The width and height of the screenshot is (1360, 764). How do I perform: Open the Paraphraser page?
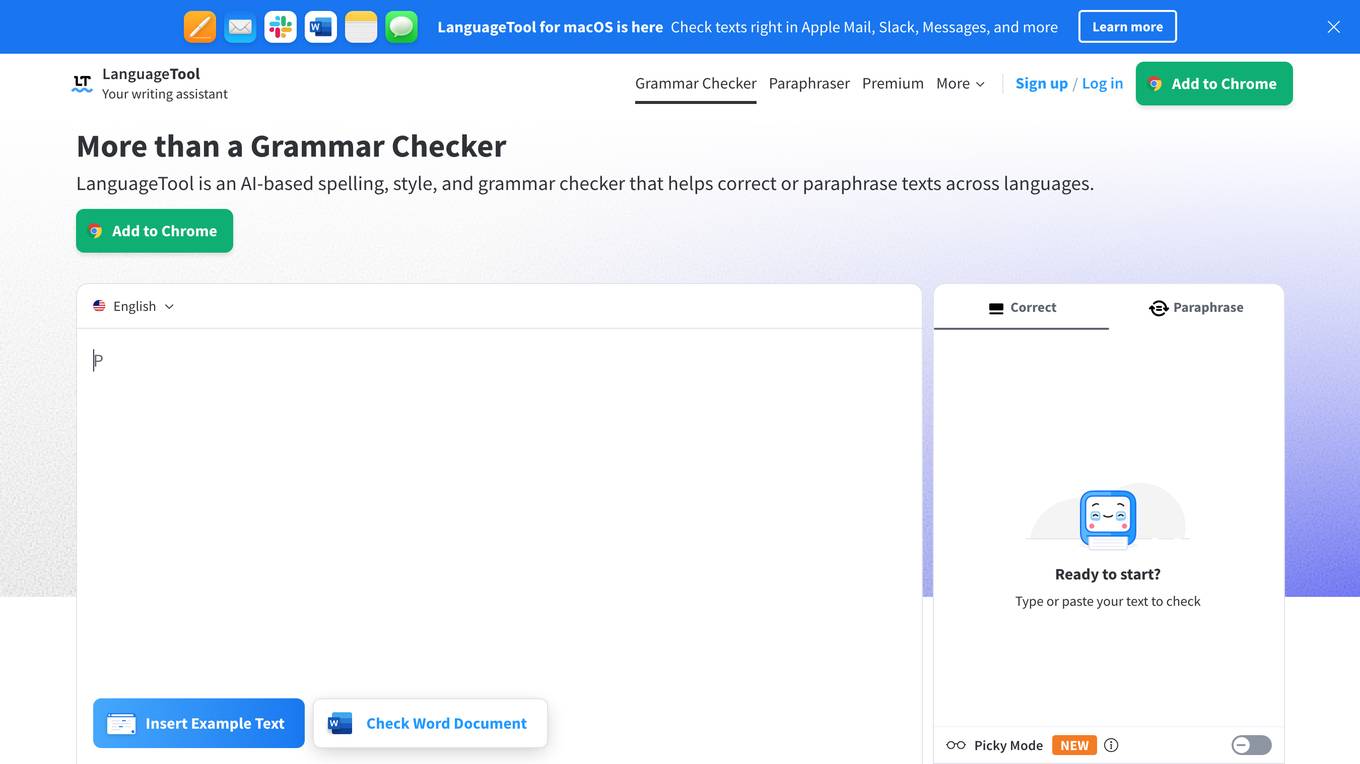(809, 84)
